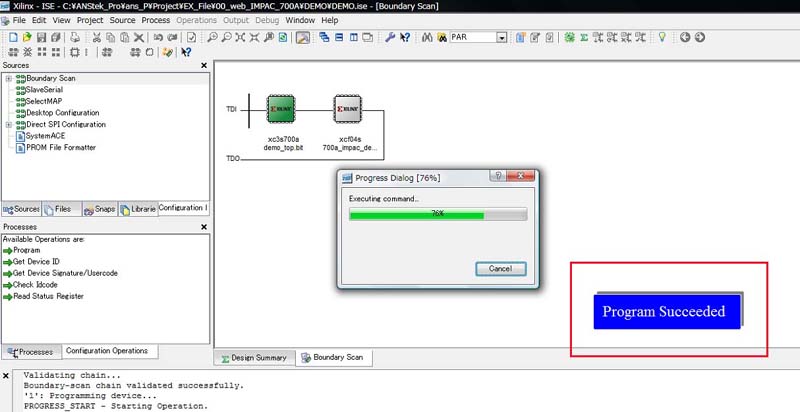Viewport: 800px width, 412px height.
Task: Open the View menu
Action: click(61, 20)
